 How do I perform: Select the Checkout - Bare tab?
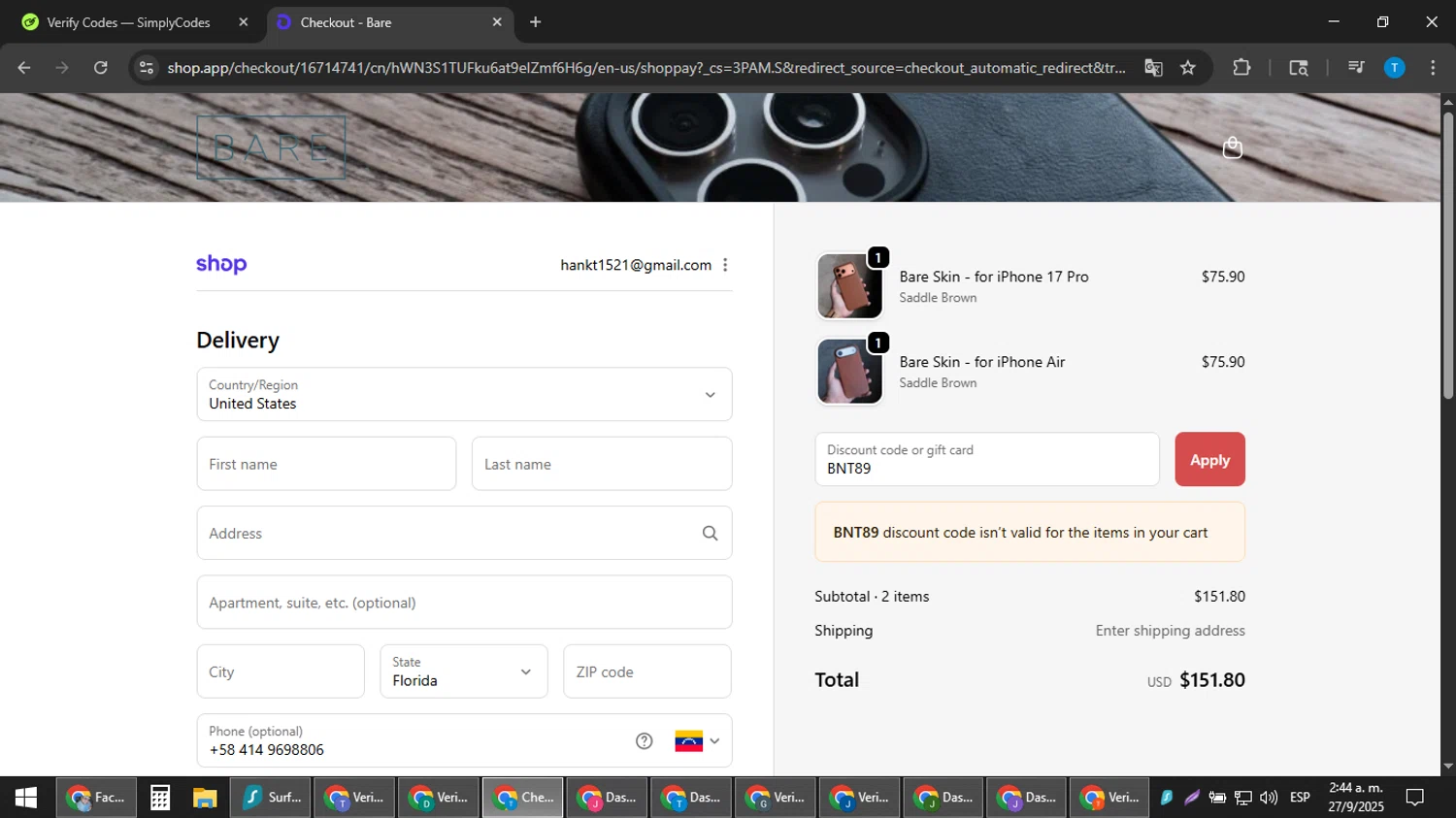(388, 22)
